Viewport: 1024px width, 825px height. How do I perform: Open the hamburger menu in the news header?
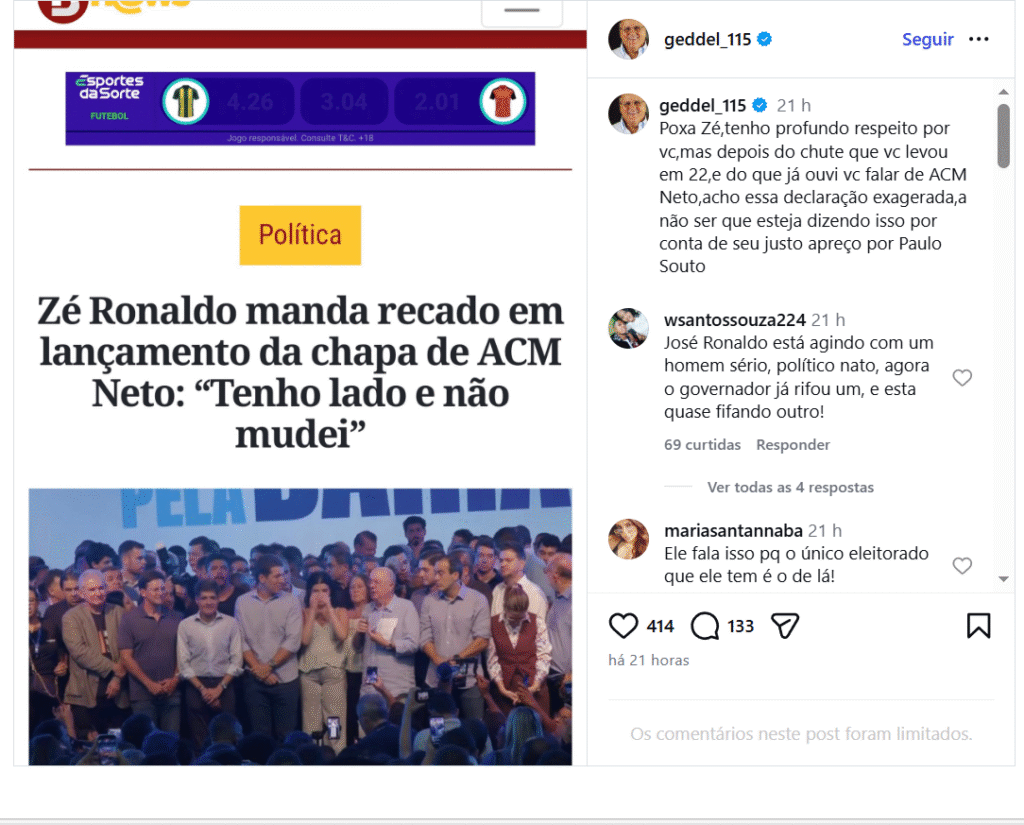(522, 11)
